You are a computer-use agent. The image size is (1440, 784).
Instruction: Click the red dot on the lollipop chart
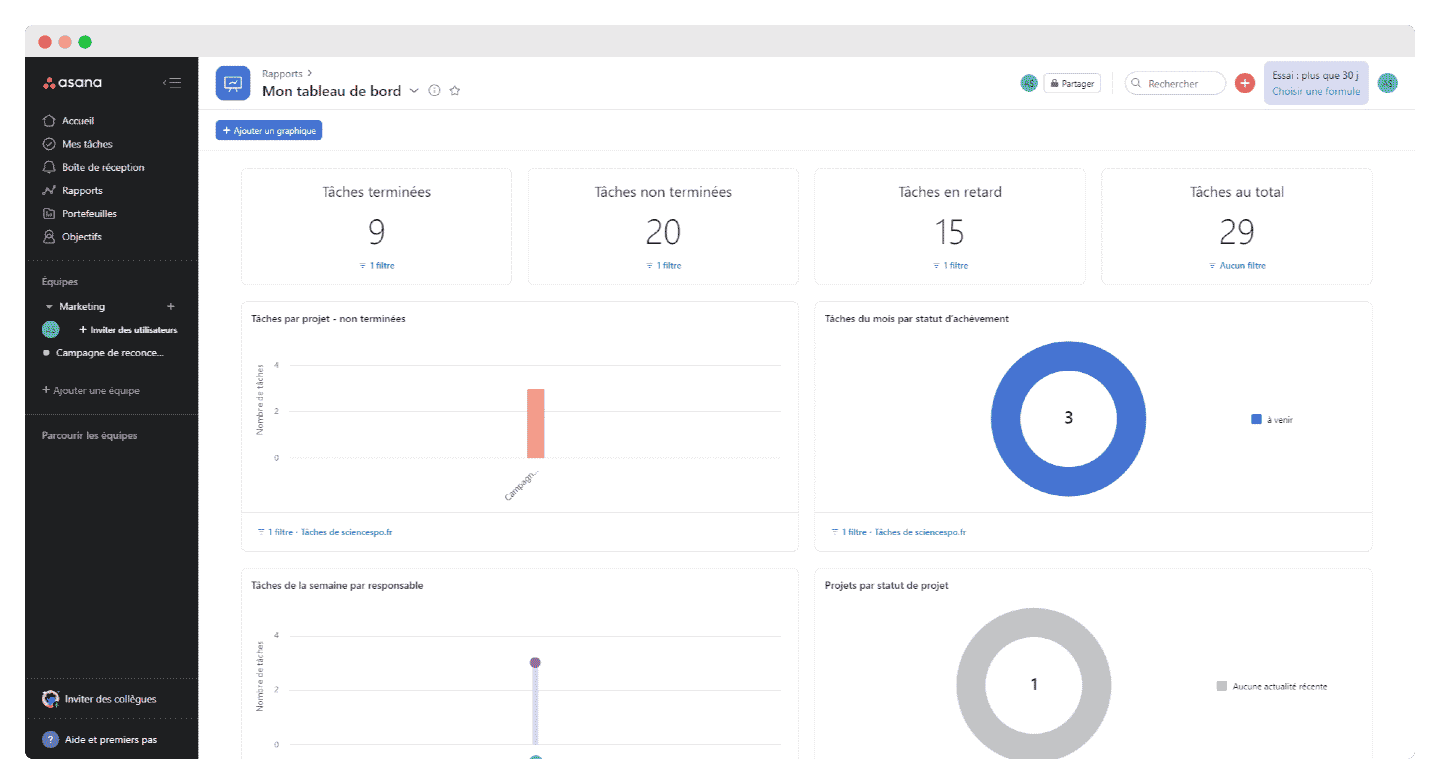coord(535,662)
